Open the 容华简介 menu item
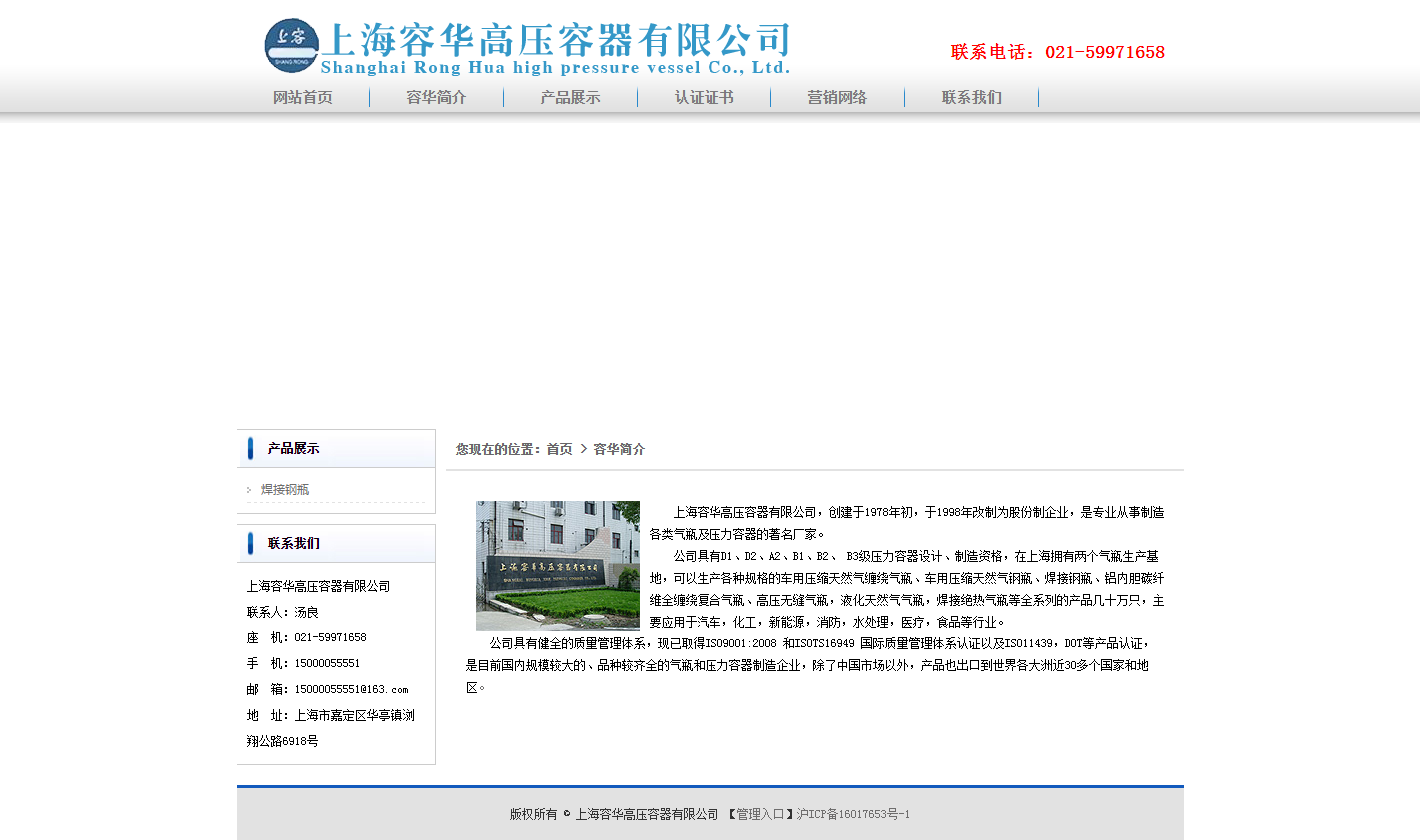The width and height of the screenshot is (1420, 840). 436,98
